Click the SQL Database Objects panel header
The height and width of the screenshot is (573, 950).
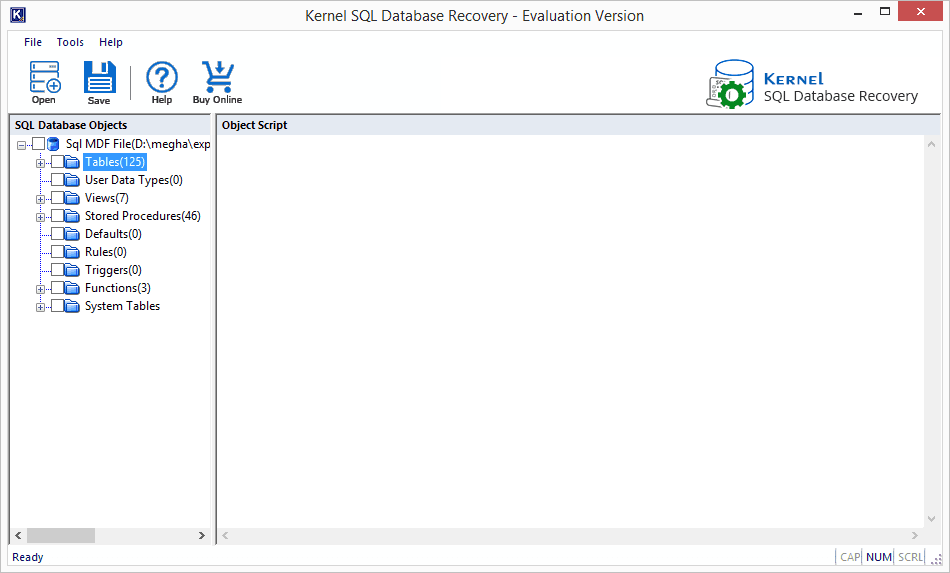click(110, 125)
